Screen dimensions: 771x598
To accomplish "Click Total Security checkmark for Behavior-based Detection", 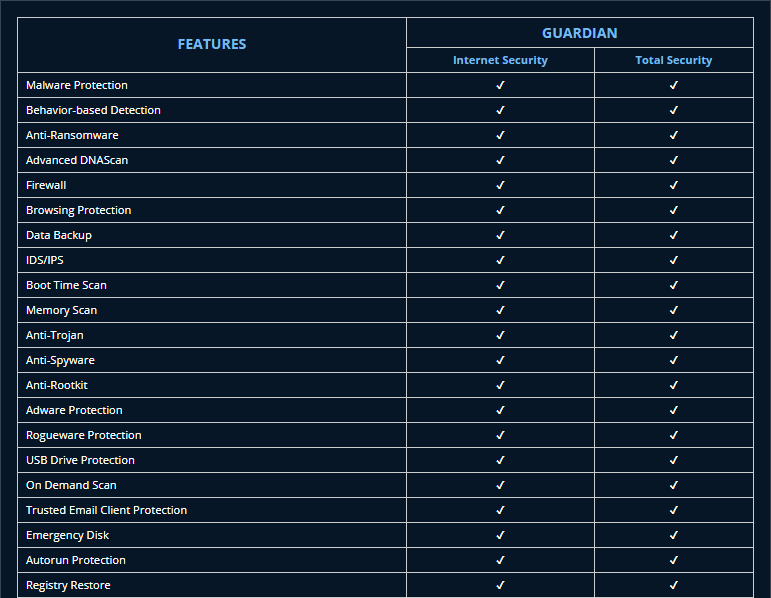I will click(x=674, y=110).
